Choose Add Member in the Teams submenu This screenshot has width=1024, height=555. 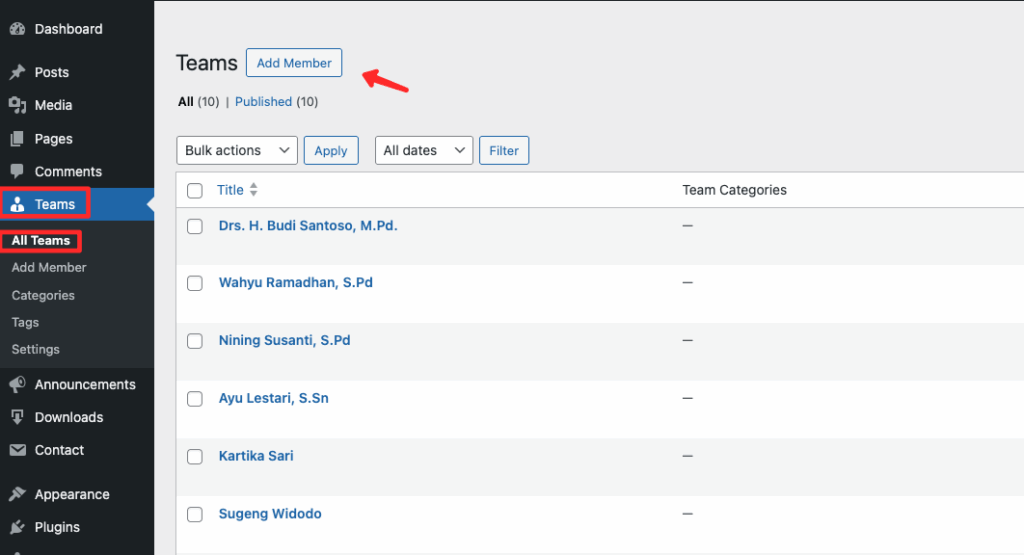click(49, 267)
